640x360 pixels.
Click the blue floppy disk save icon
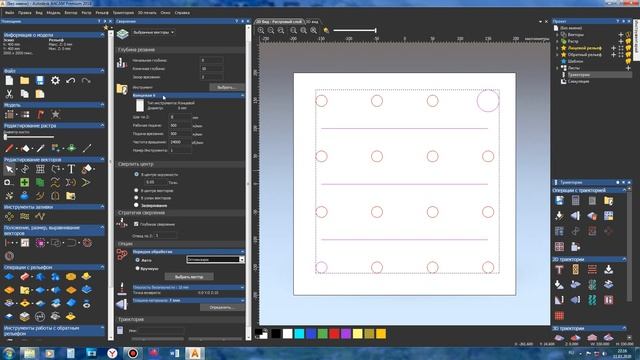(40, 80)
